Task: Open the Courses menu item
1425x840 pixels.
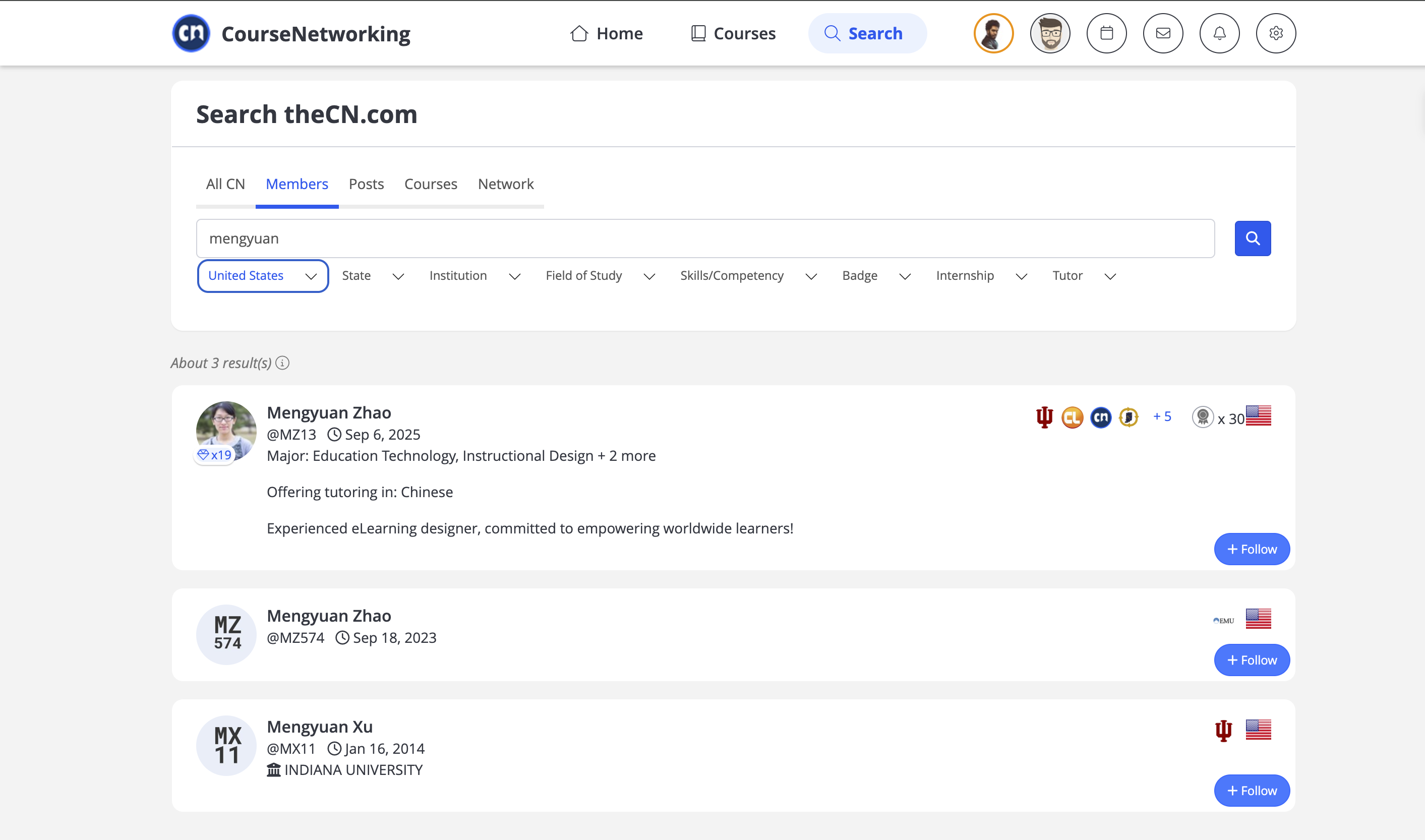Action: click(733, 33)
